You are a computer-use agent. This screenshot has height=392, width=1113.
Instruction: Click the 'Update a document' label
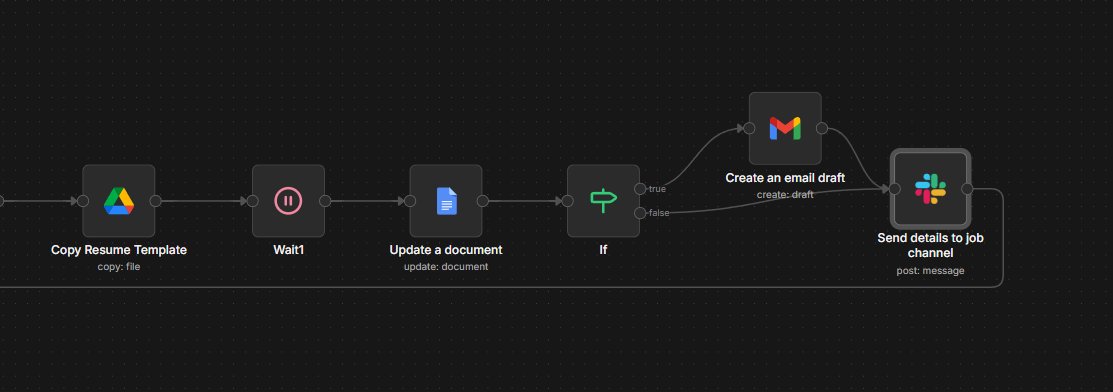click(x=446, y=250)
